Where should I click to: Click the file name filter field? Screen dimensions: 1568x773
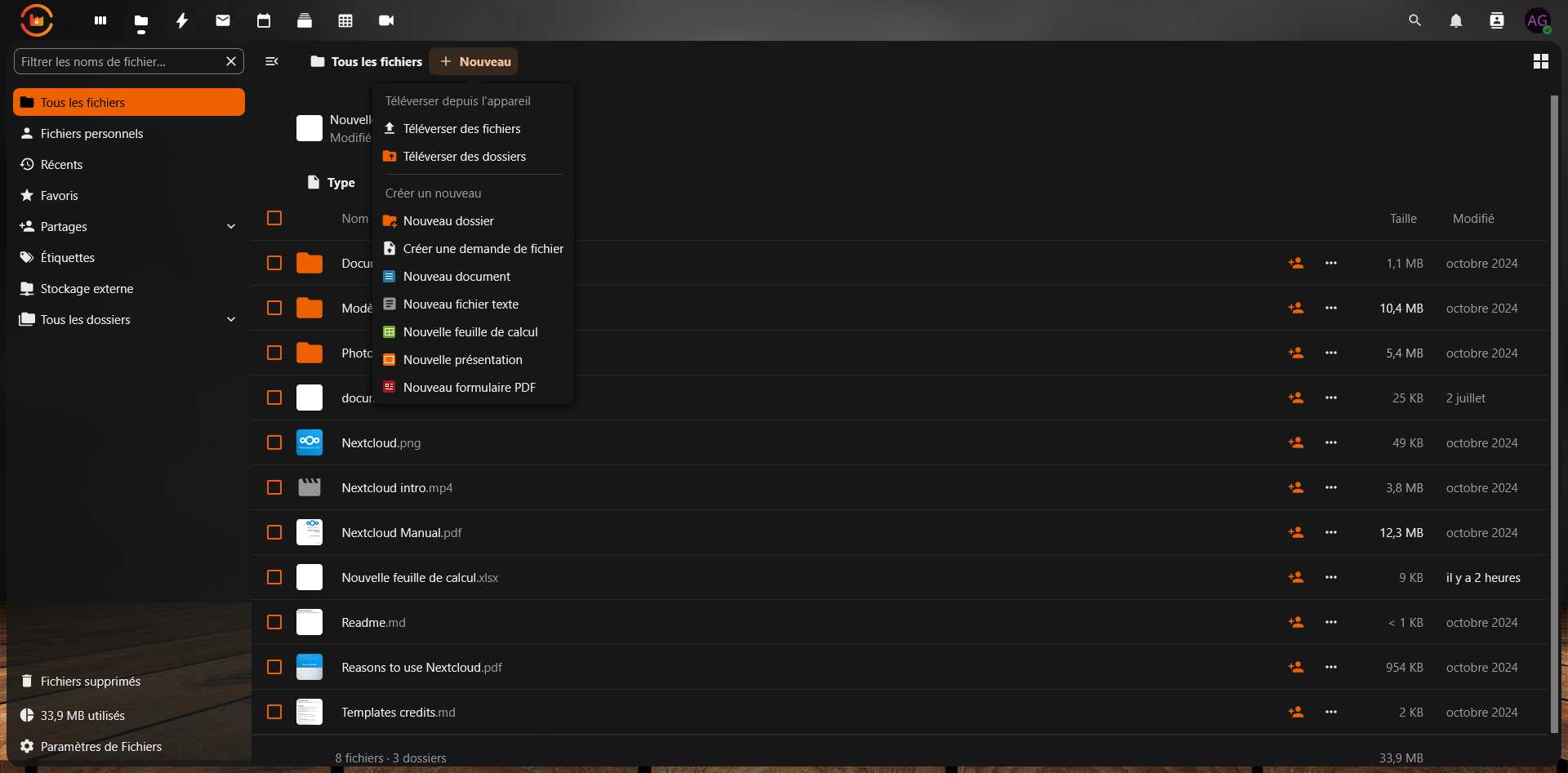[x=120, y=61]
